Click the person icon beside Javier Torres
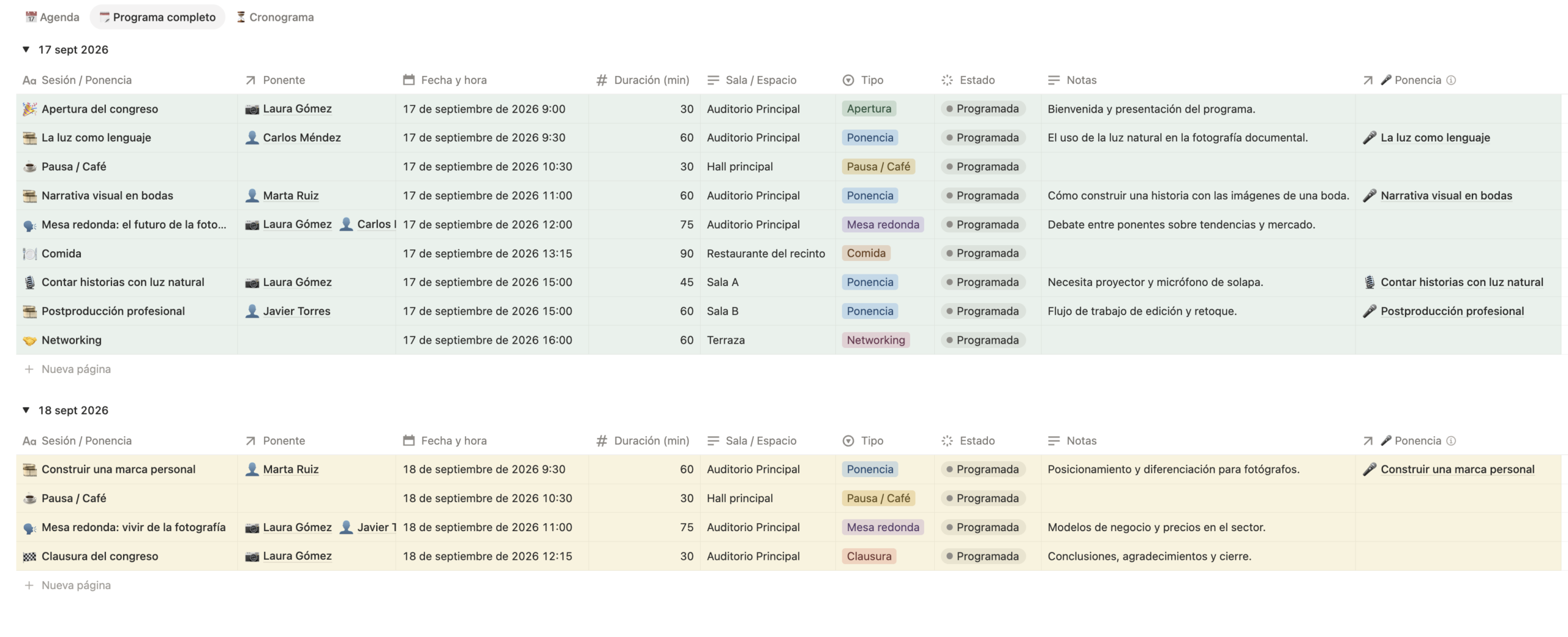The width and height of the screenshot is (1568, 637). [252, 311]
